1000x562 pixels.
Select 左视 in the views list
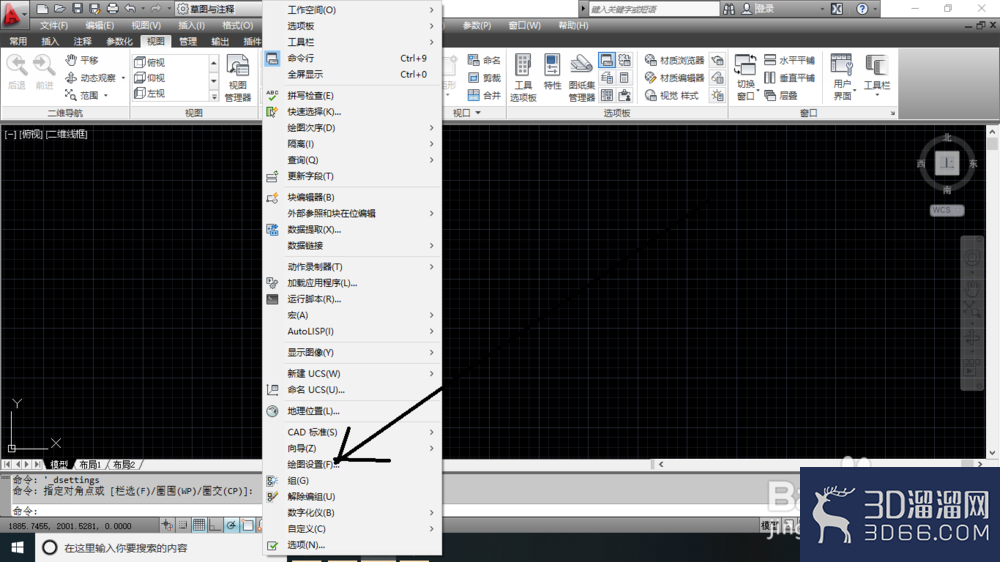(x=151, y=93)
